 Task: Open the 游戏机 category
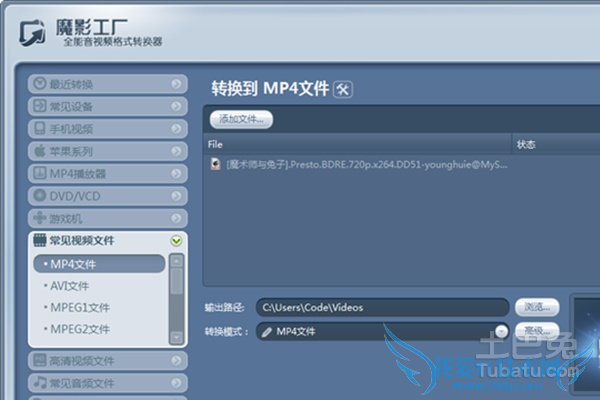point(108,218)
